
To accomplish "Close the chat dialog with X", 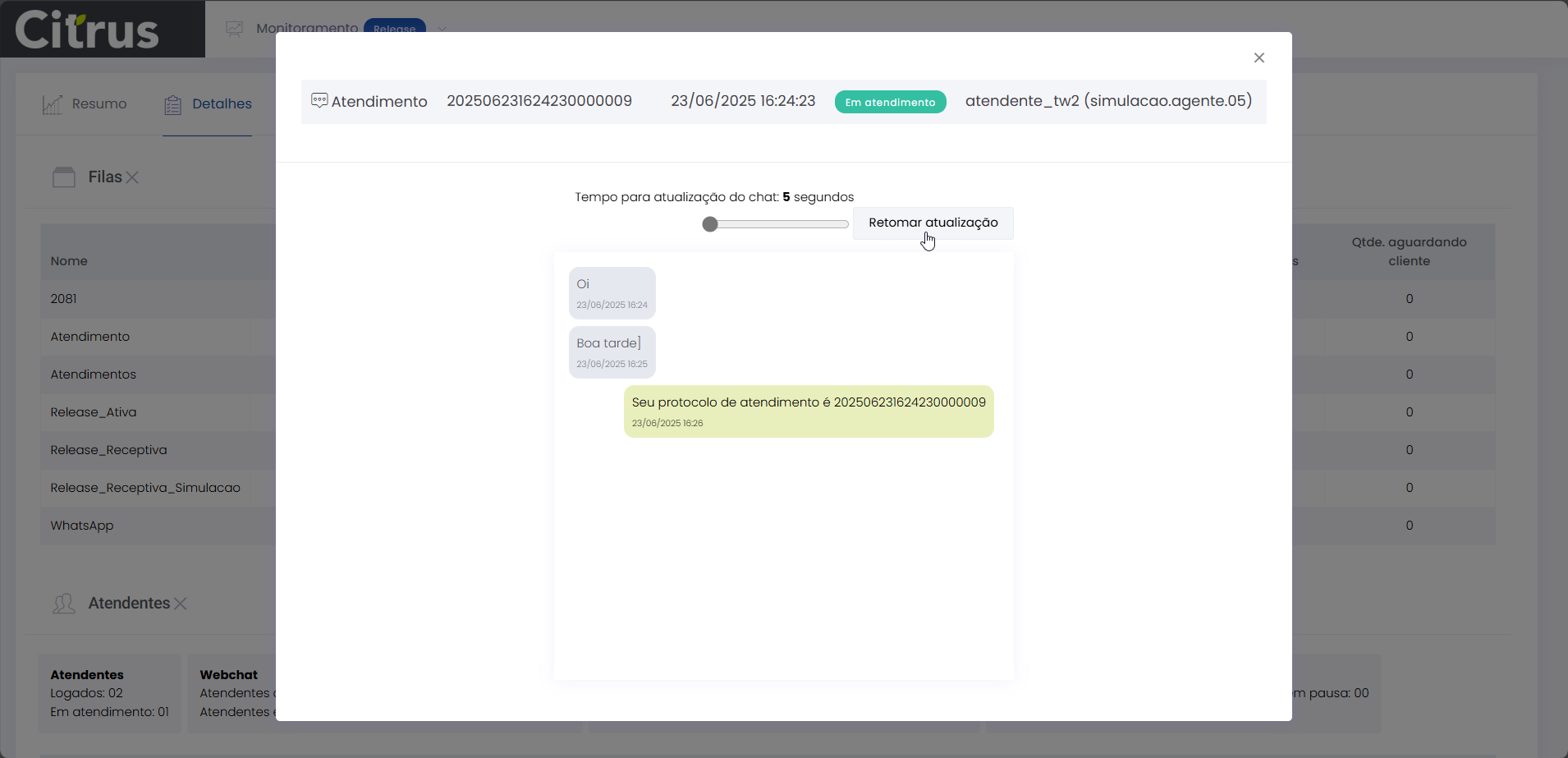I will click(x=1259, y=57).
